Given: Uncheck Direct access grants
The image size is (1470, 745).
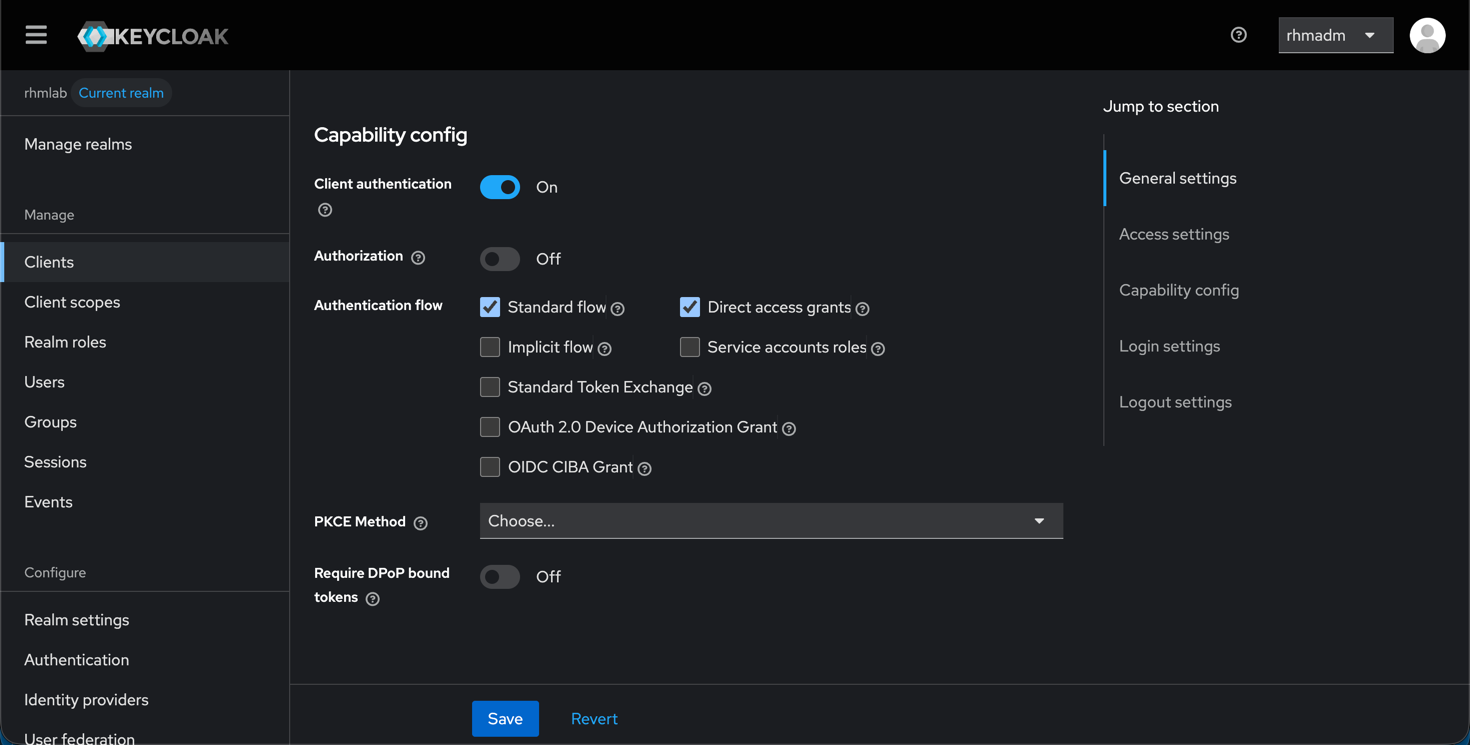Looking at the screenshot, I should click(x=689, y=307).
